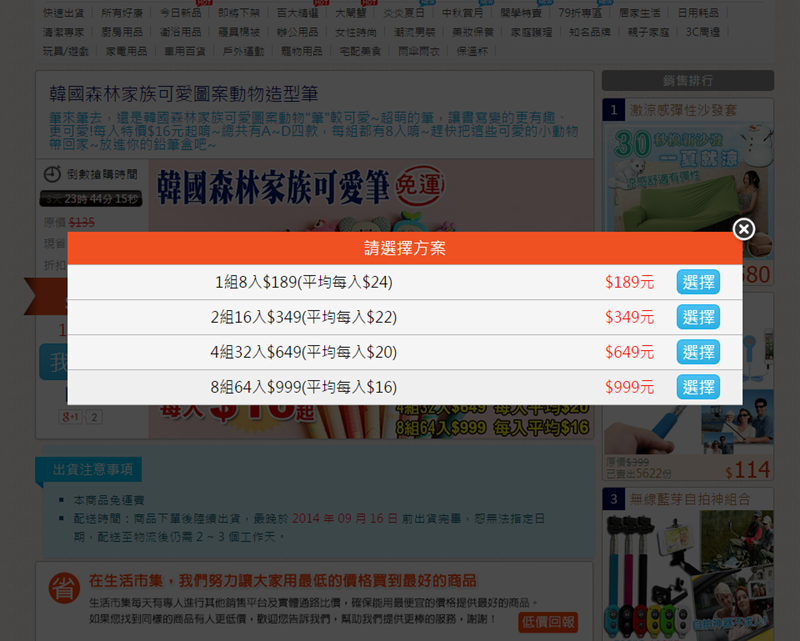Go to 衛浴用品 category
Viewport: 800px width, 641px height.
181,32
